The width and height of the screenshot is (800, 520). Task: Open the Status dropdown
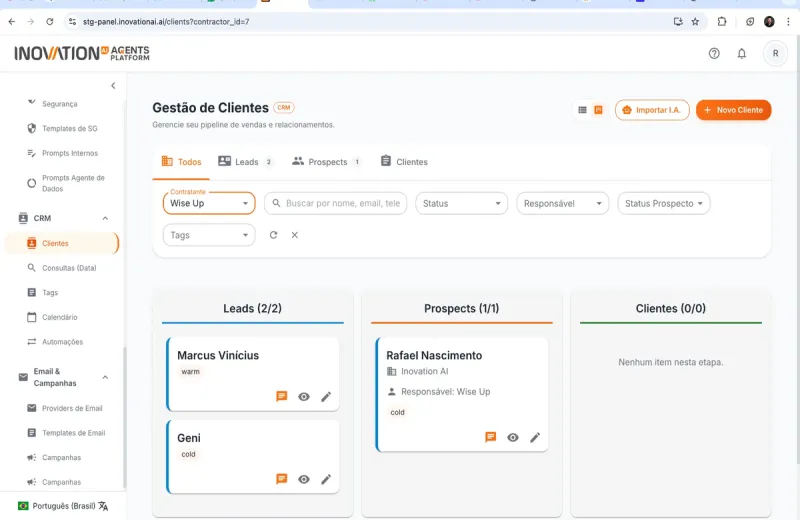click(x=461, y=203)
